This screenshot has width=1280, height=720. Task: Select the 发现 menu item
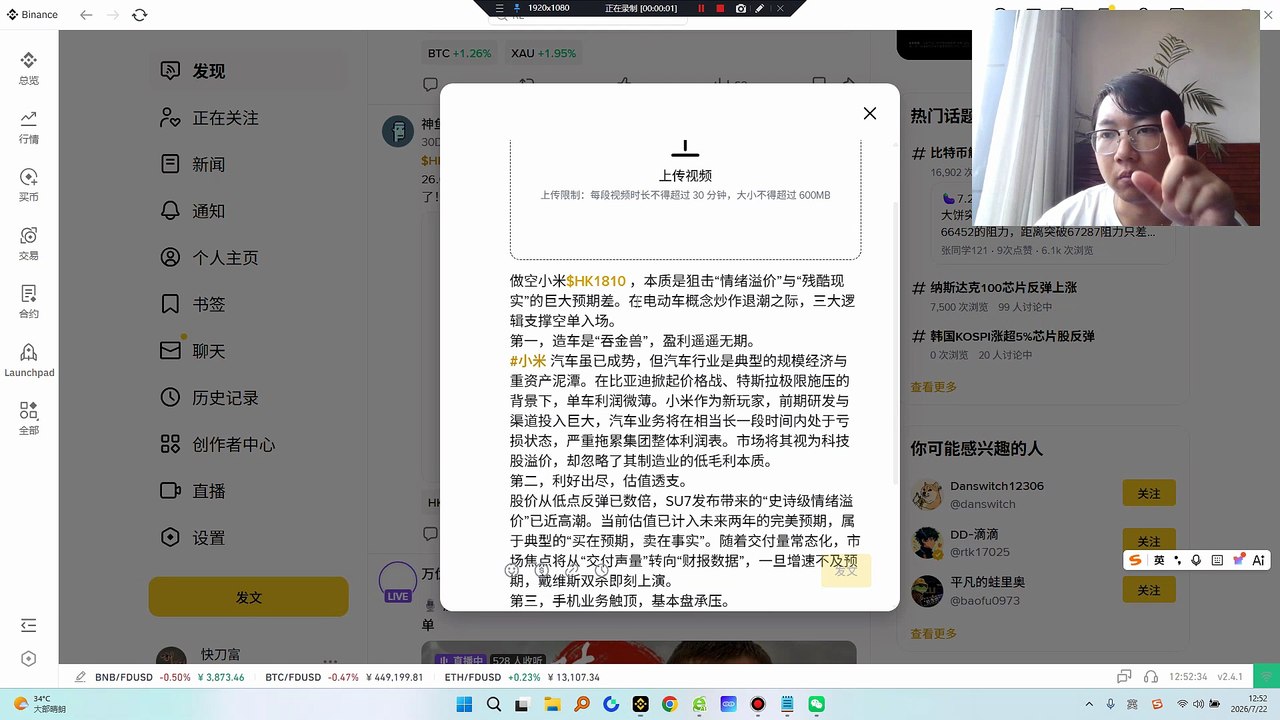point(248,71)
